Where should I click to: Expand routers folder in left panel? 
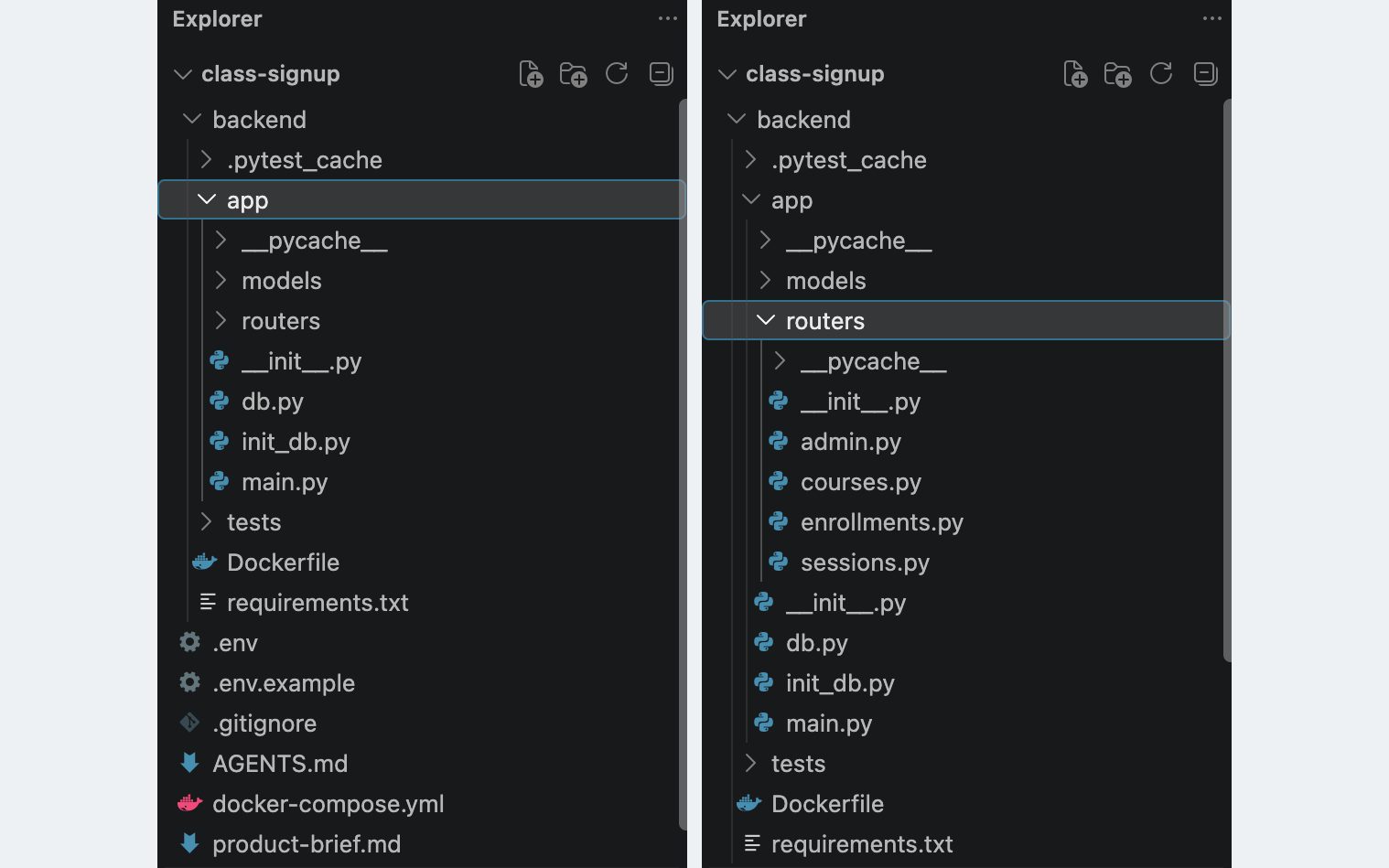[221, 321]
